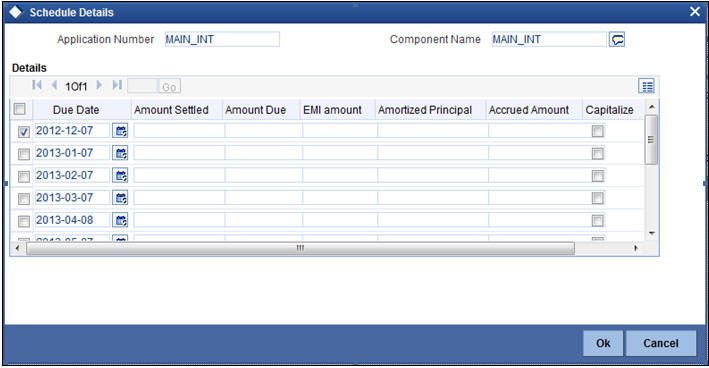Open calendar picker for 2013-01-07 row
The height and width of the screenshot is (368, 709).
click(120, 153)
